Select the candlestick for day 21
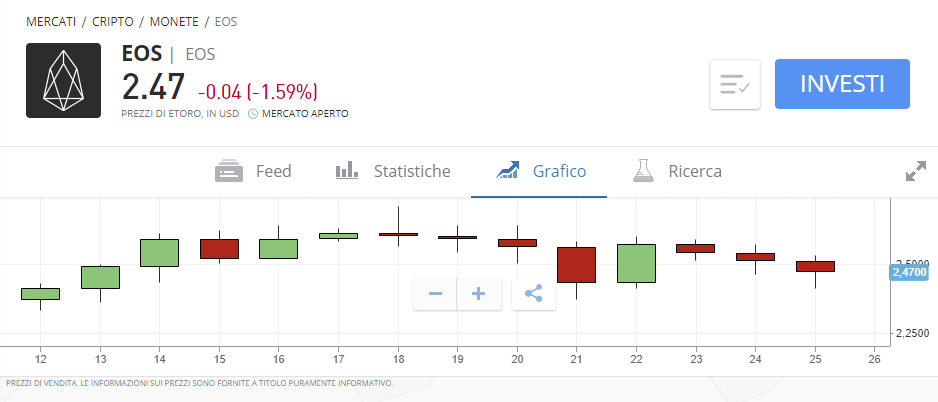938x402 pixels. point(576,265)
